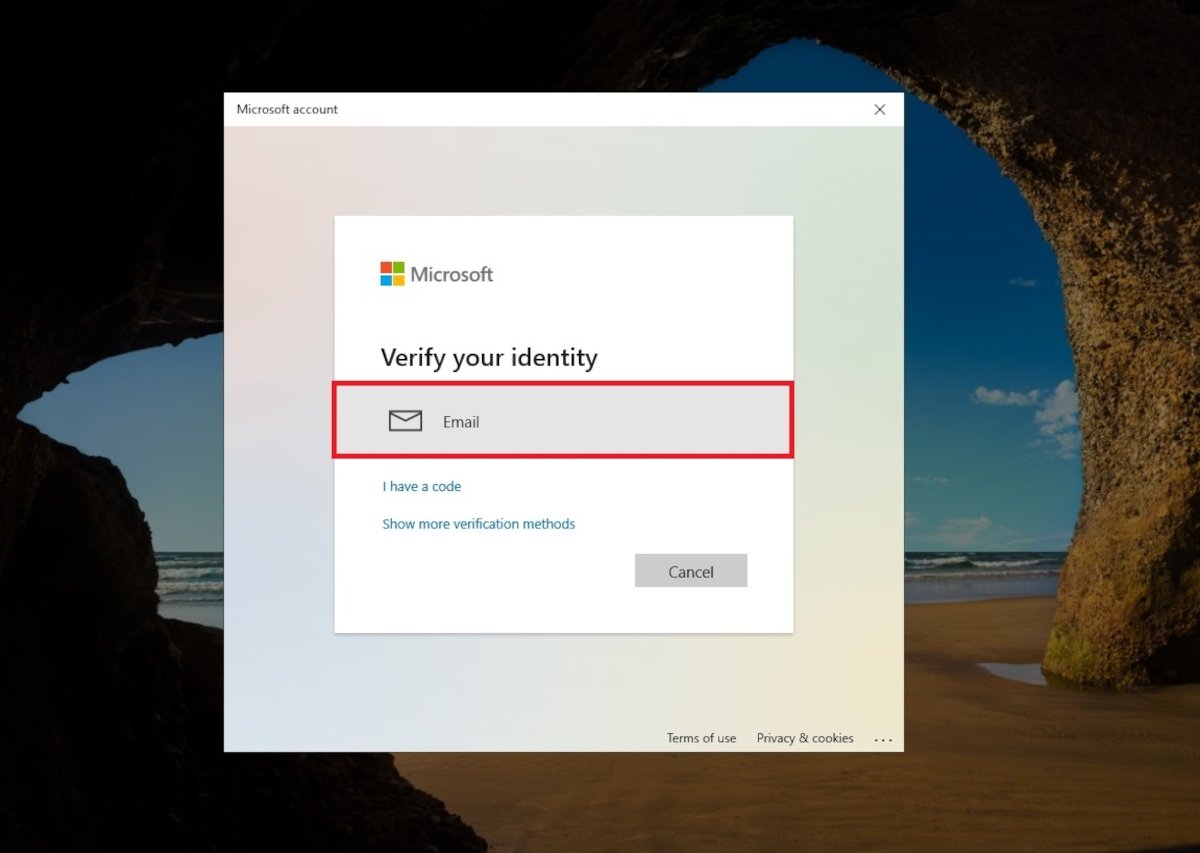This screenshot has height=853, width=1200.
Task: Click the 'Verify your identity' heading
Action: point(489,358)
